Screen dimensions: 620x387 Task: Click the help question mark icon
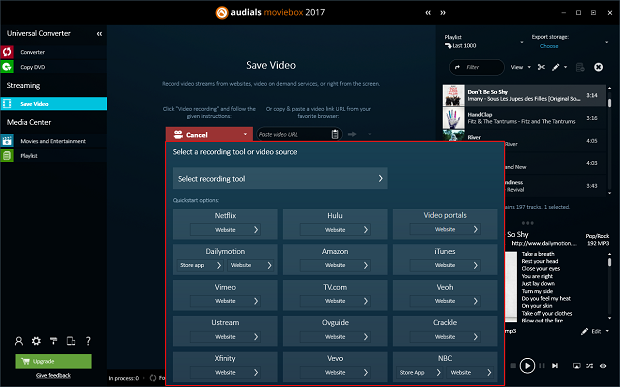(x=88, y=341)
